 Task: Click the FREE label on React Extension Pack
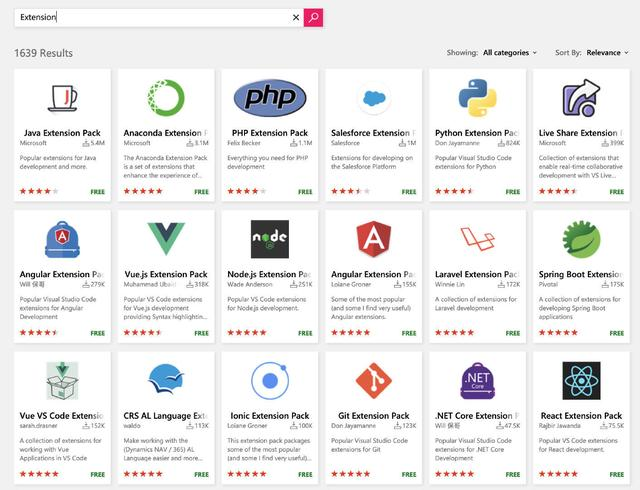click(x=617, y=474)
